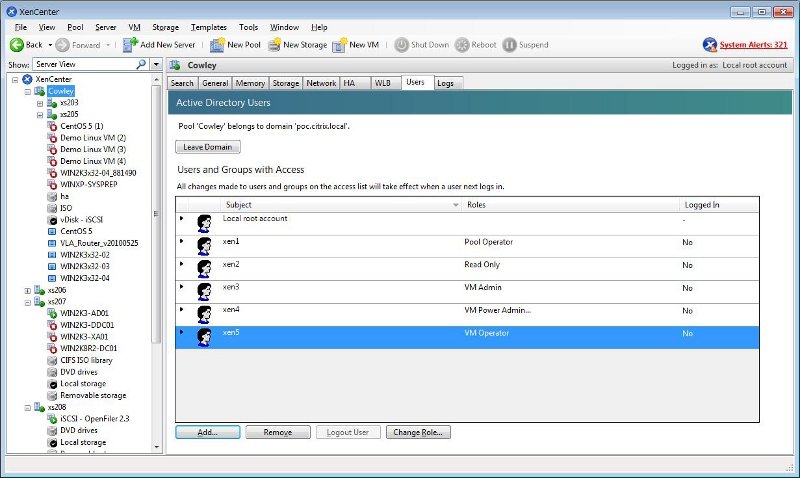Sort by the Subject column header
This screenshot has height=478, width=800.
point(340,205)
